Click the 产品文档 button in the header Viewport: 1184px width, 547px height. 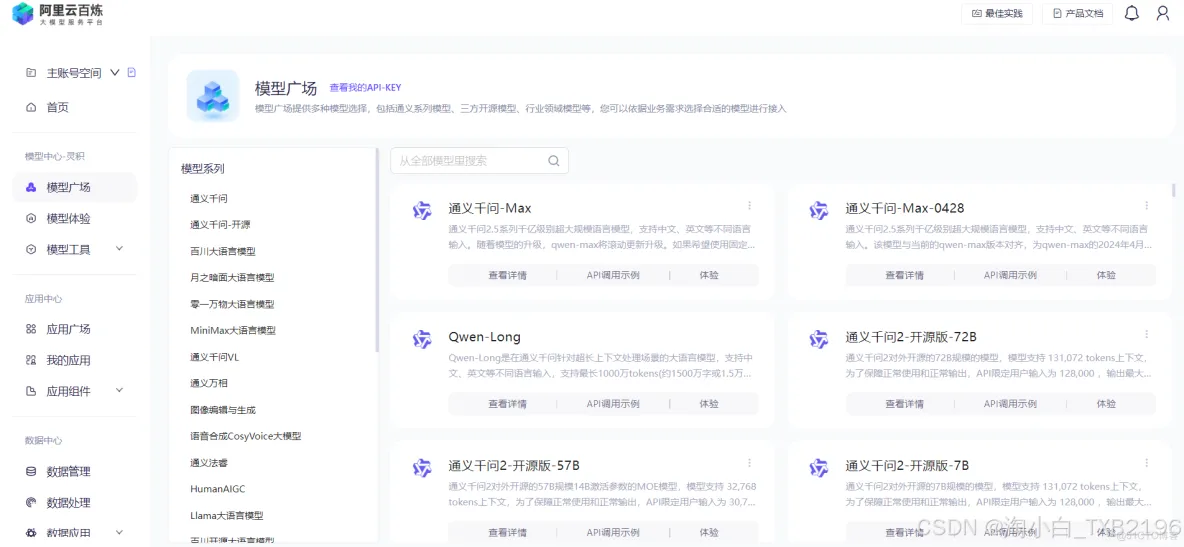point(1078,14)
